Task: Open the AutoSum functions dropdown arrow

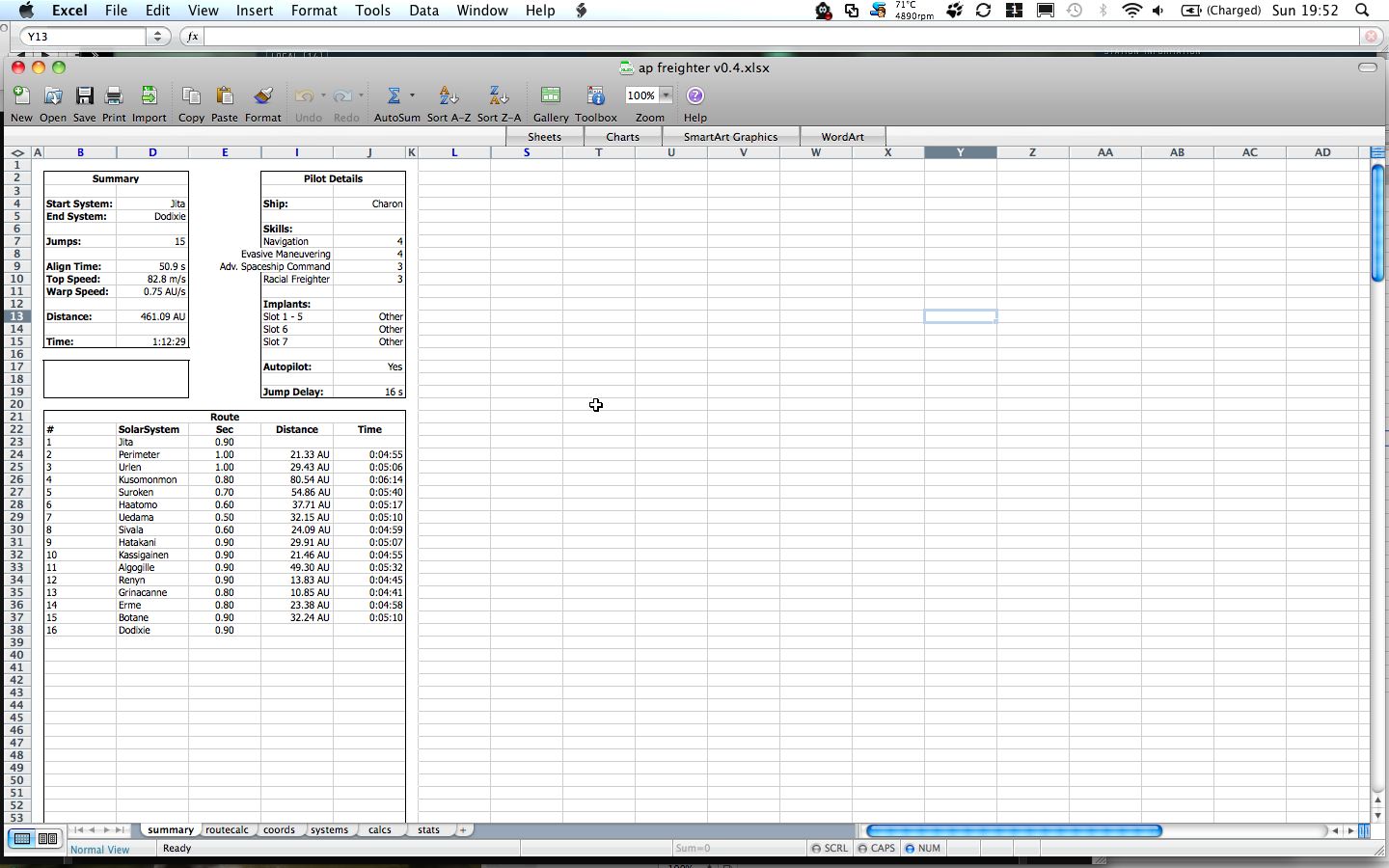Action: coord(412,95)
